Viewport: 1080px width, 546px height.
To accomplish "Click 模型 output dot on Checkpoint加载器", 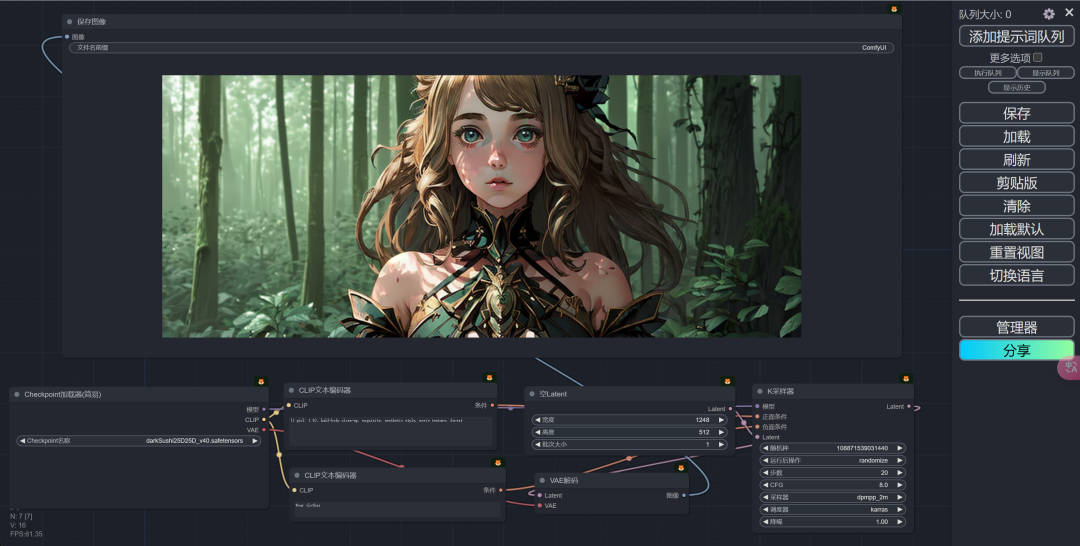I will pos(264,409).
